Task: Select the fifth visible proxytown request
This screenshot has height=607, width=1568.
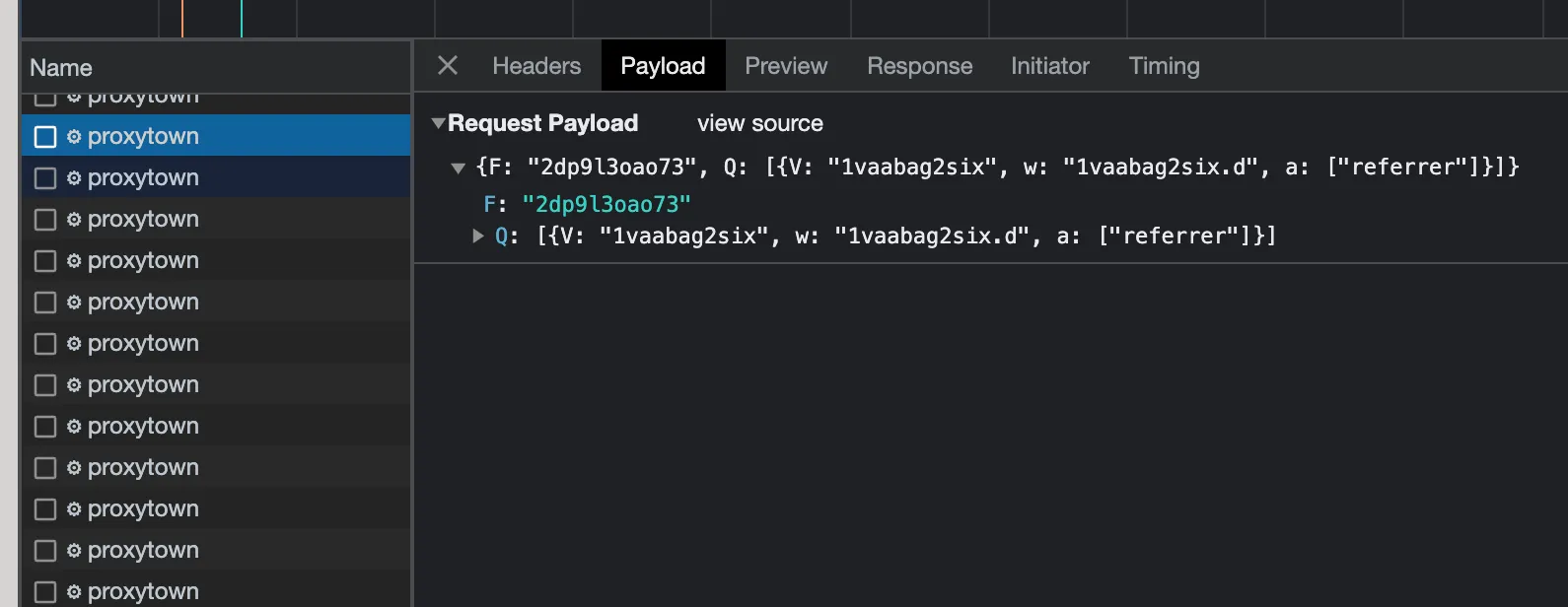Action: click(143, 303)
